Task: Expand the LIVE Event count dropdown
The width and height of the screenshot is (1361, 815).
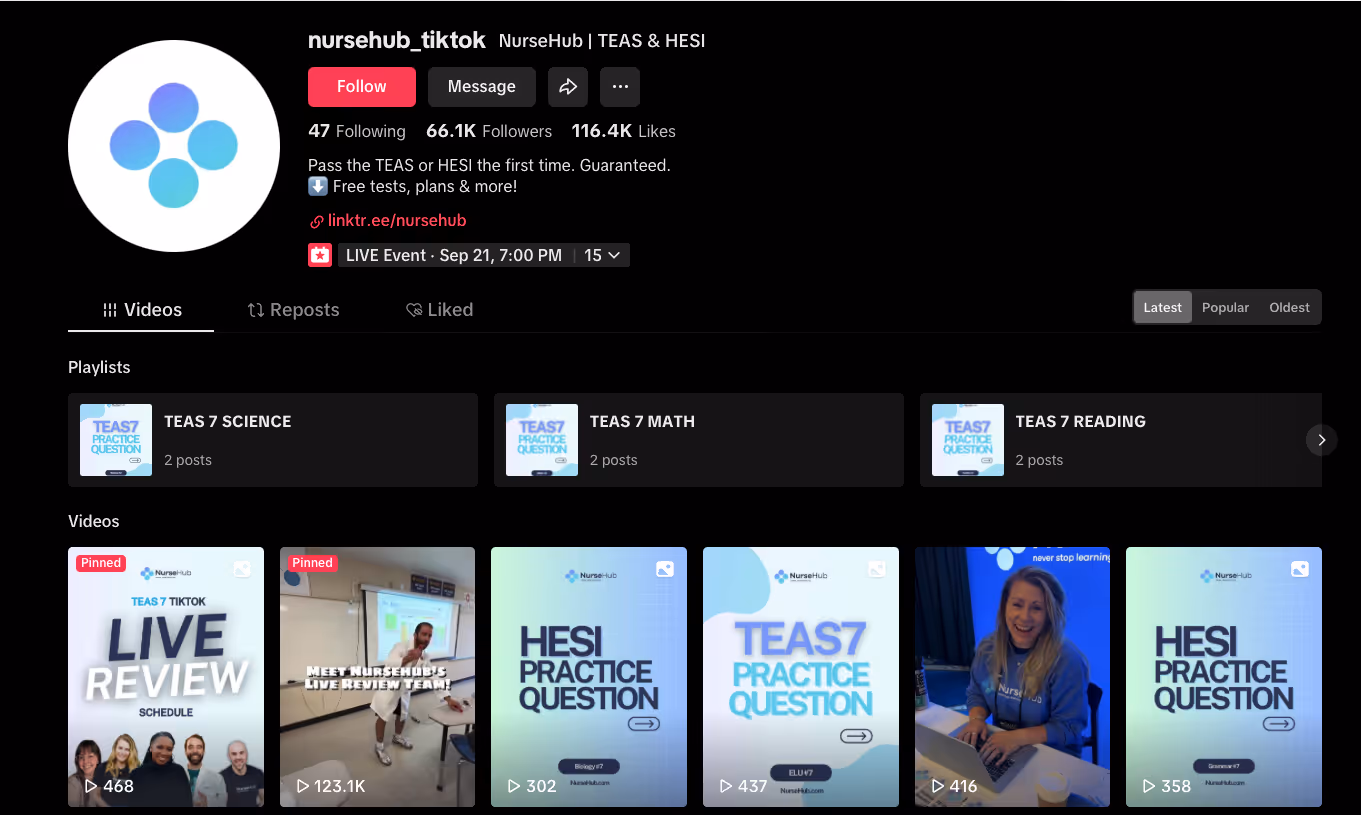Action: click(603, 255)
